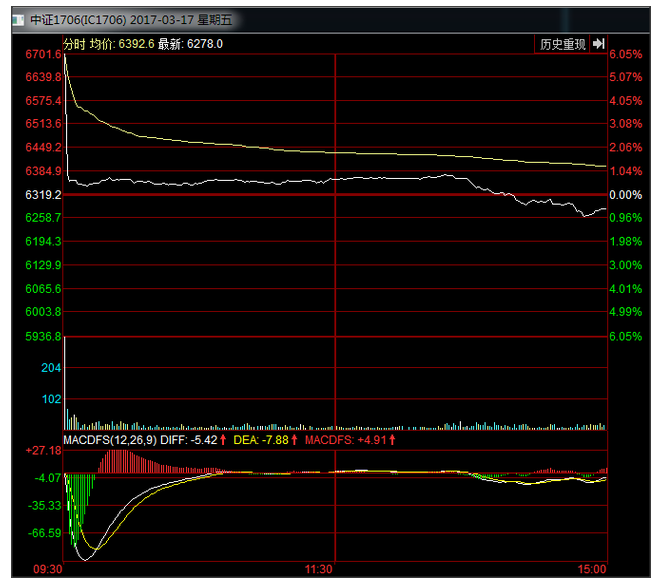Click the 6384.9 price axis label
This screenshot has height=587, width=657.
coord(43,171)
